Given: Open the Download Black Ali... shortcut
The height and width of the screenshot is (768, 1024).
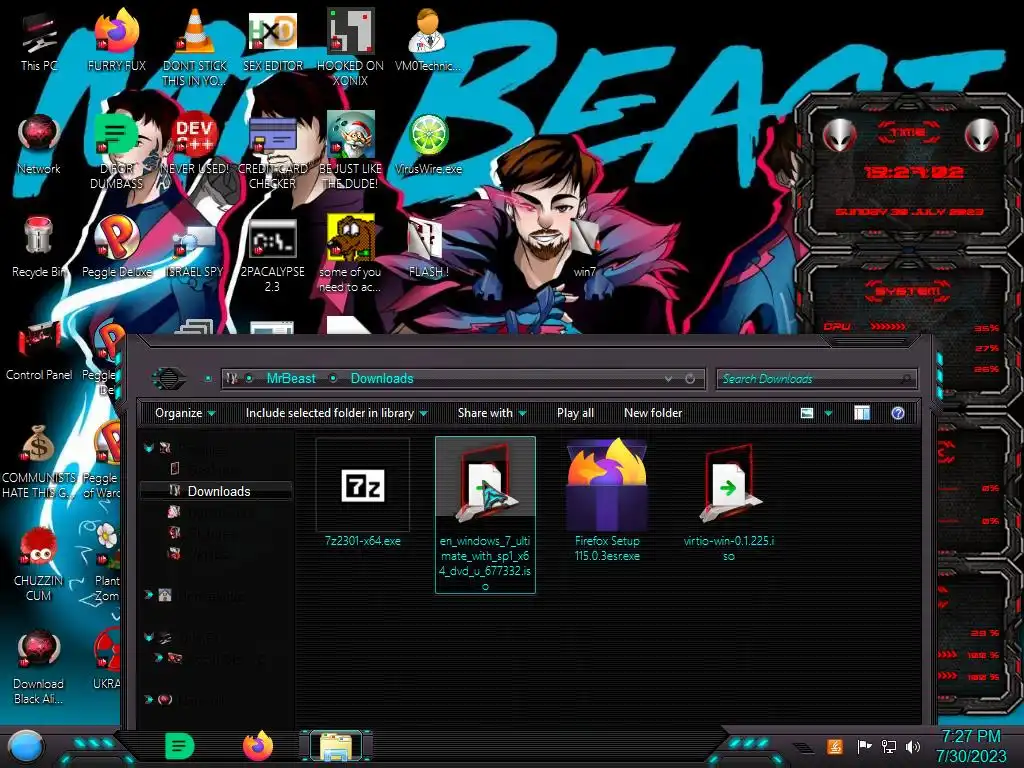Looking at the screenshot, I should [x=39, y=666].
